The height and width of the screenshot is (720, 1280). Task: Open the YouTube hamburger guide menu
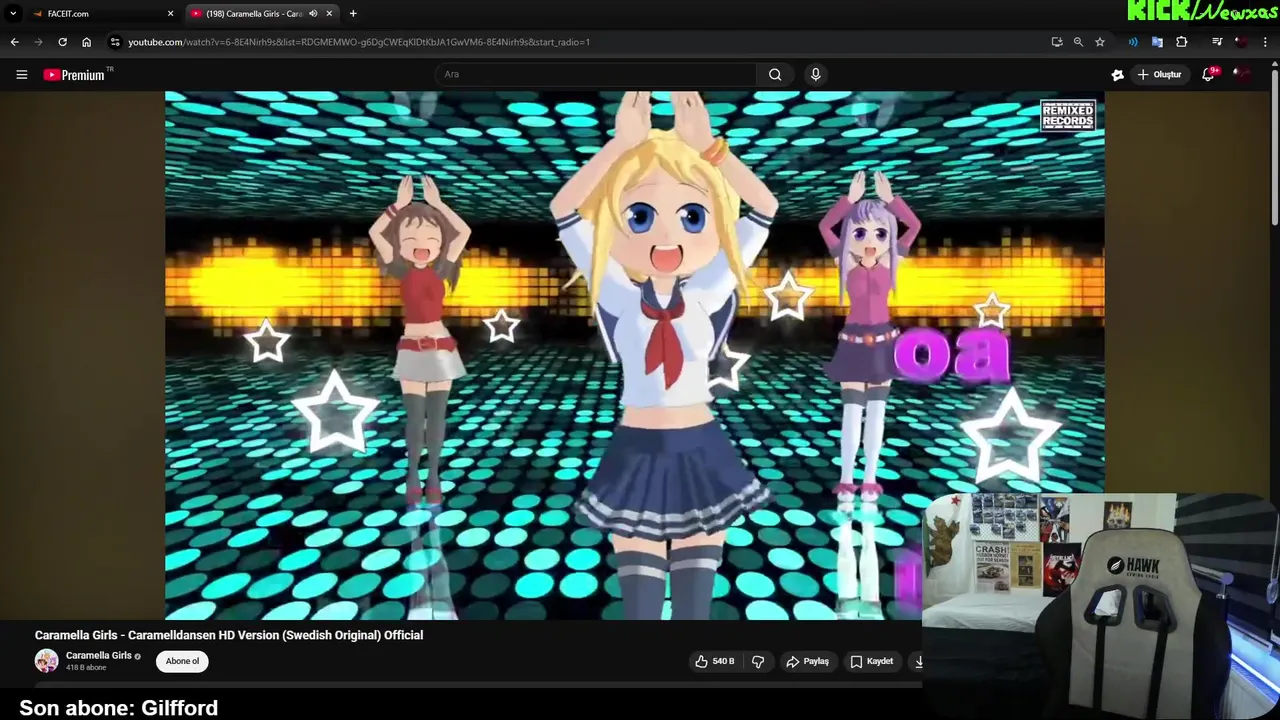click(21, 75)
